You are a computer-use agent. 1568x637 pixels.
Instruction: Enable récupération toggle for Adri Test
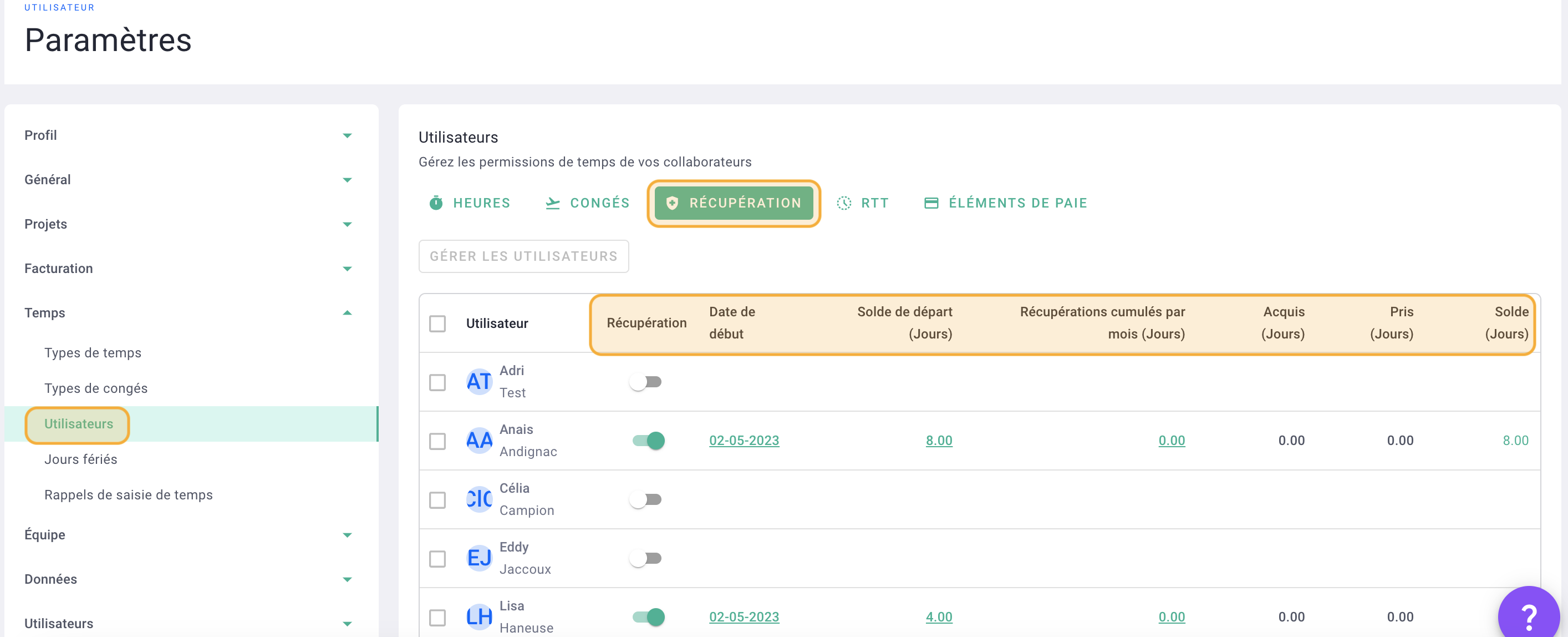[646, 382]
